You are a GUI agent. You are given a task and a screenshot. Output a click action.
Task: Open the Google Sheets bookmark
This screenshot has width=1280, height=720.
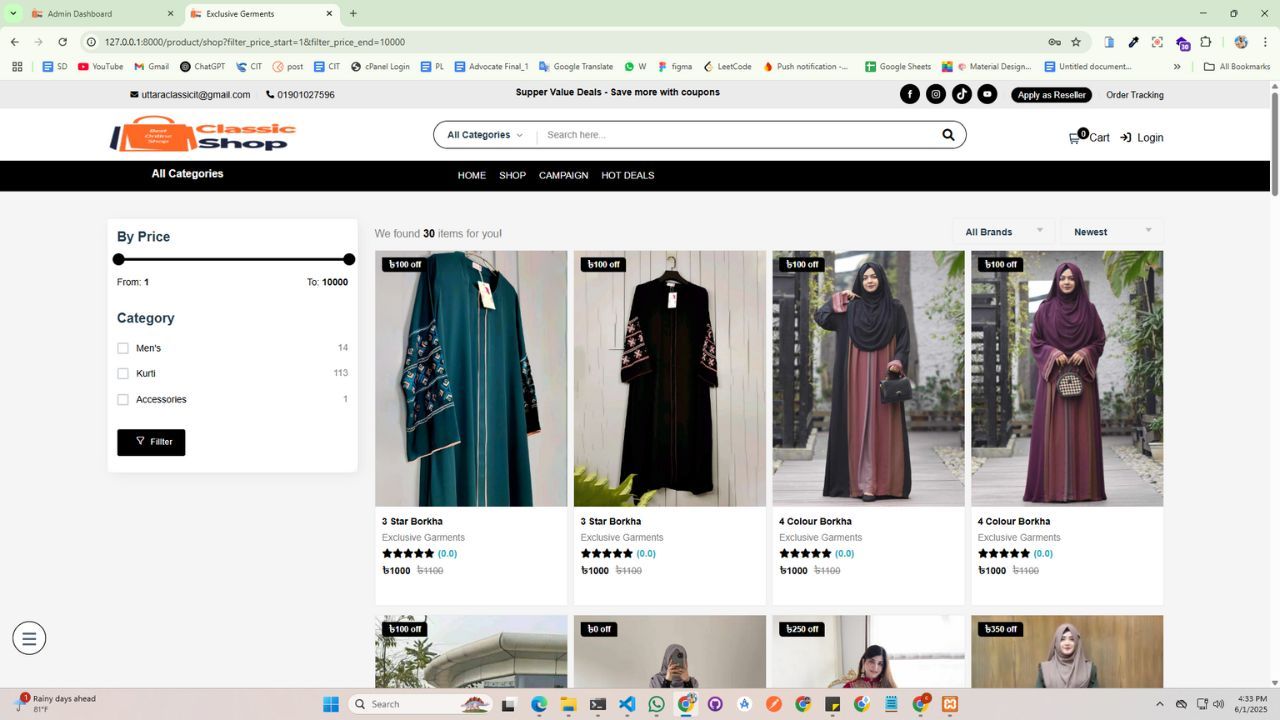[x=898, y=67]
